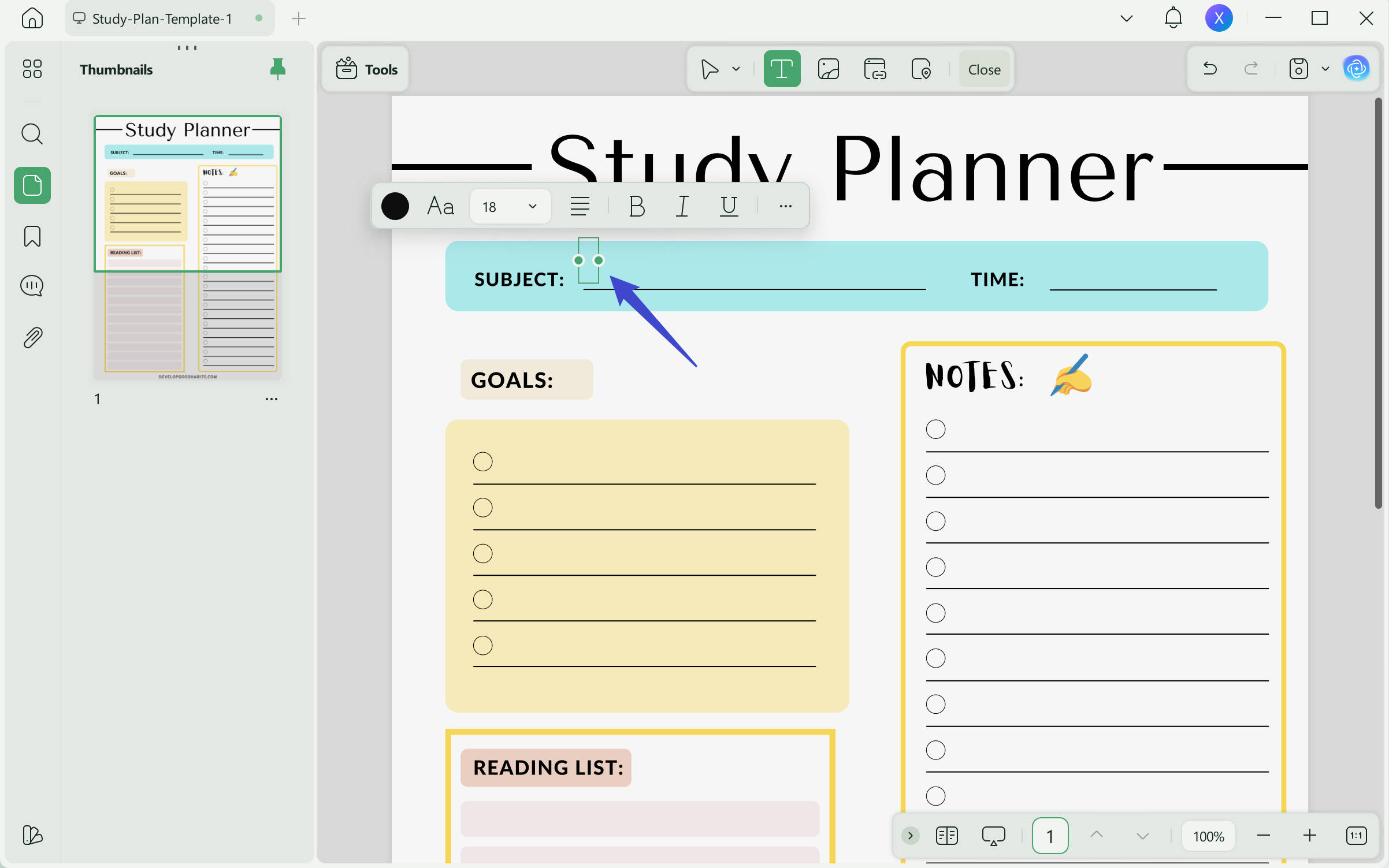
Task: Expand the tab list chevron in the title bar
Action: [x=1126, y=18]
